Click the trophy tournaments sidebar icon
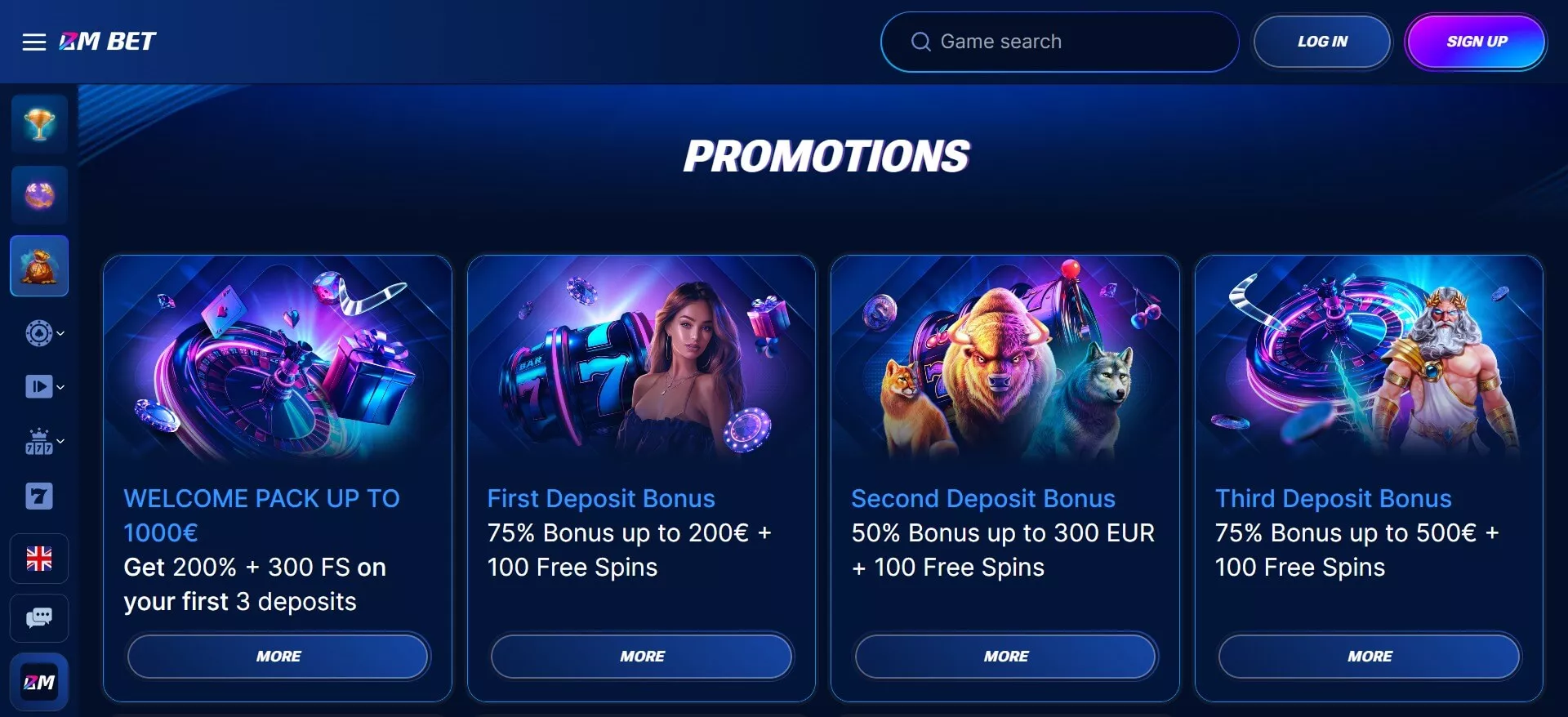Screen dimensions: 1568x717 pos(39,124)
